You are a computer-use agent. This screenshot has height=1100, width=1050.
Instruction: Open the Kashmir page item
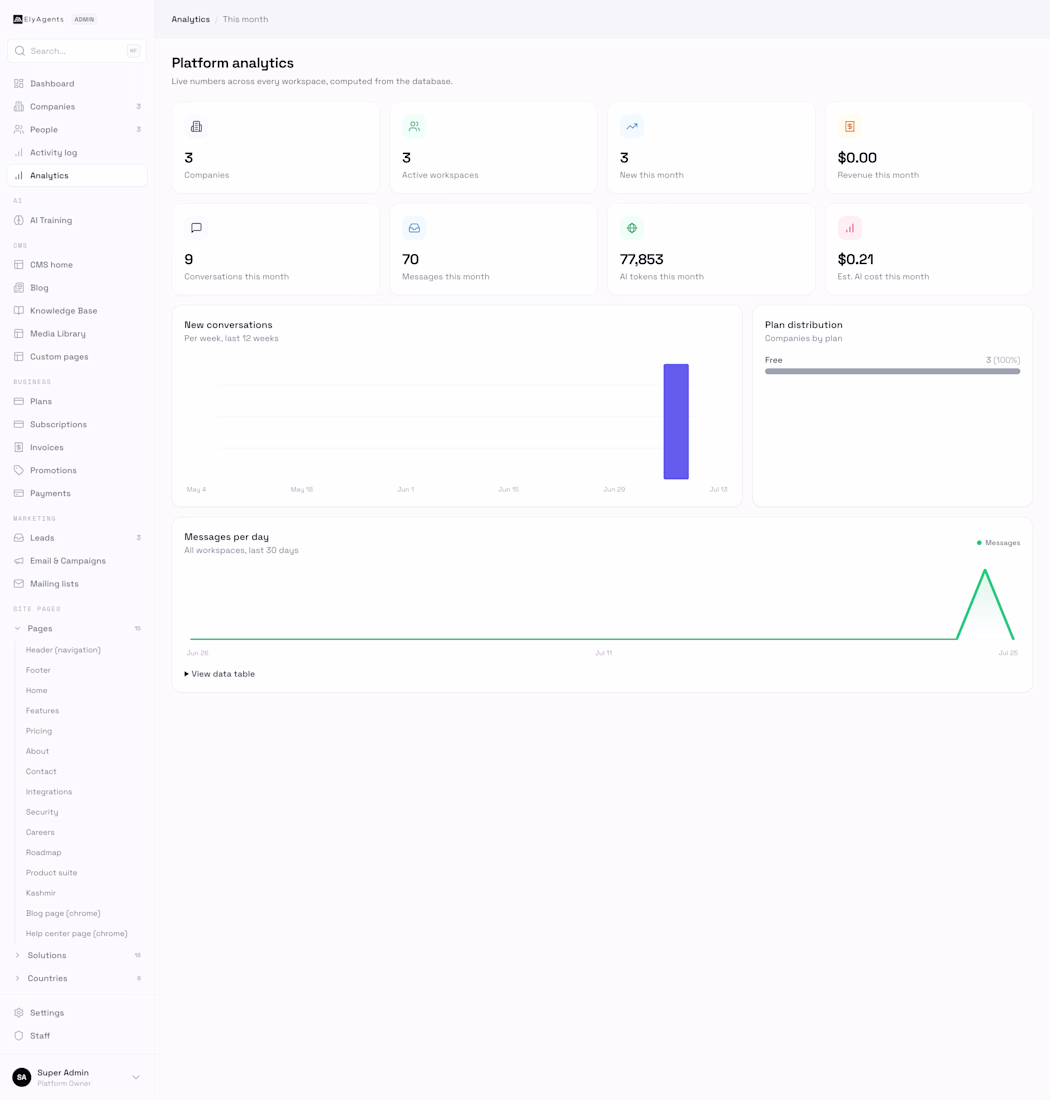point(41,893)
